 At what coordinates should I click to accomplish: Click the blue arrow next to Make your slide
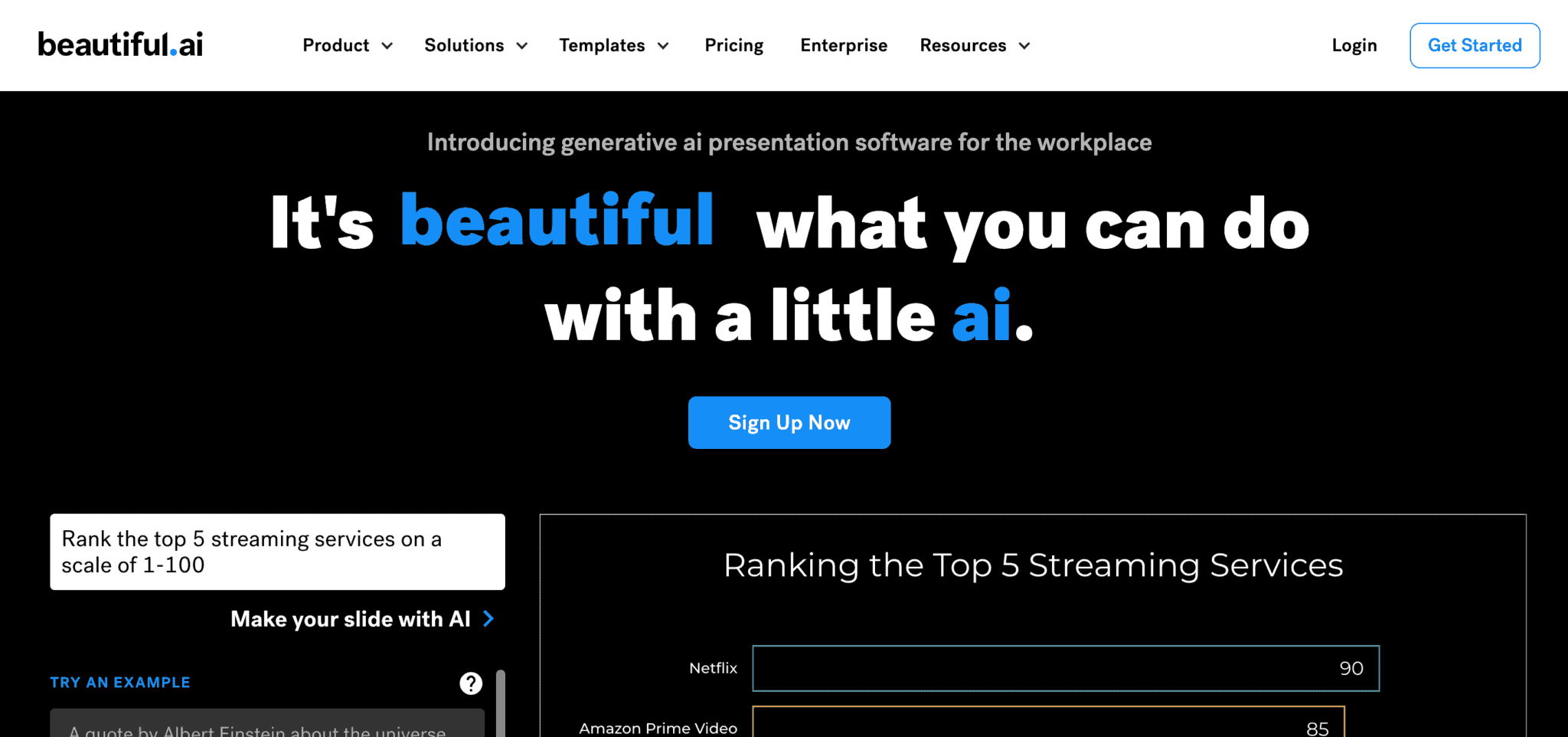coord(488,618)
